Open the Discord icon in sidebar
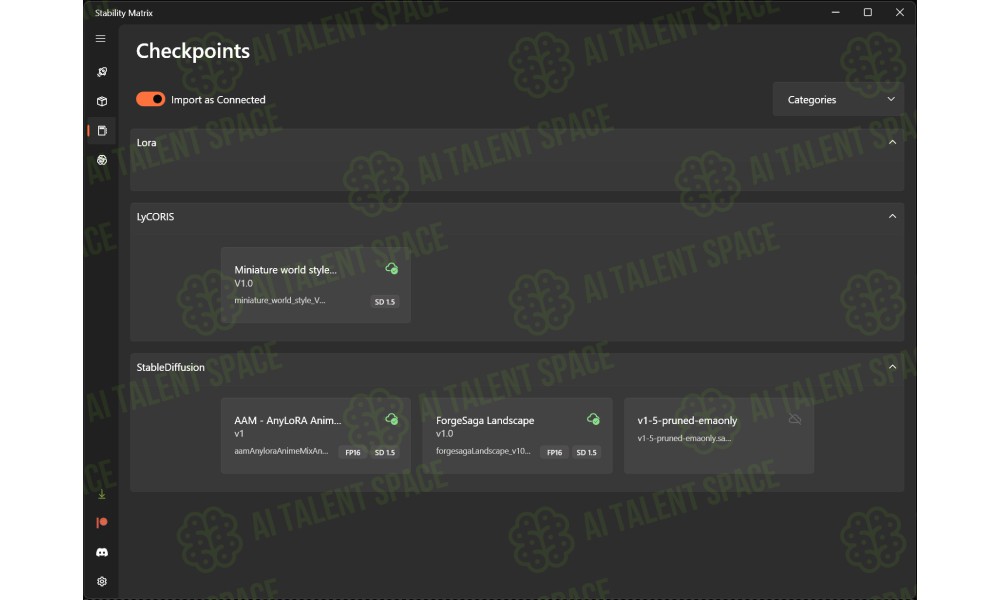The height and width of the screenshot is (600, 1000). pyautogui.click(x=101, y=552)
